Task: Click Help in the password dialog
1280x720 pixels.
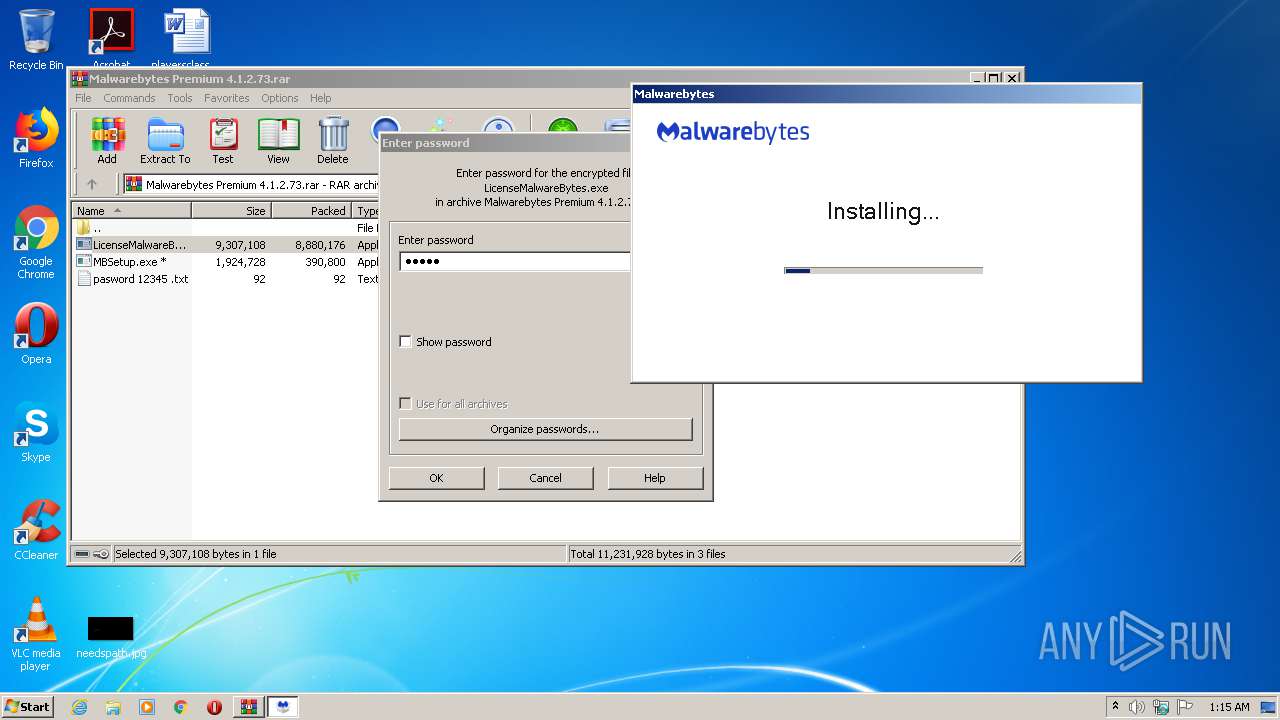Action: (x=655, y=478)
